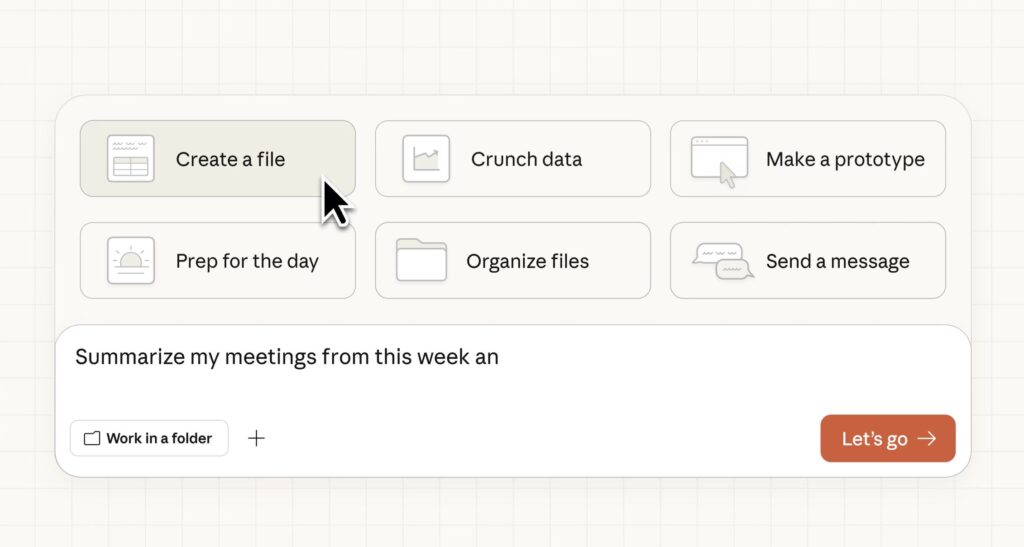Click the Work in a folder label
Viewport: 1024px width, 547px height.
point(159,438)
